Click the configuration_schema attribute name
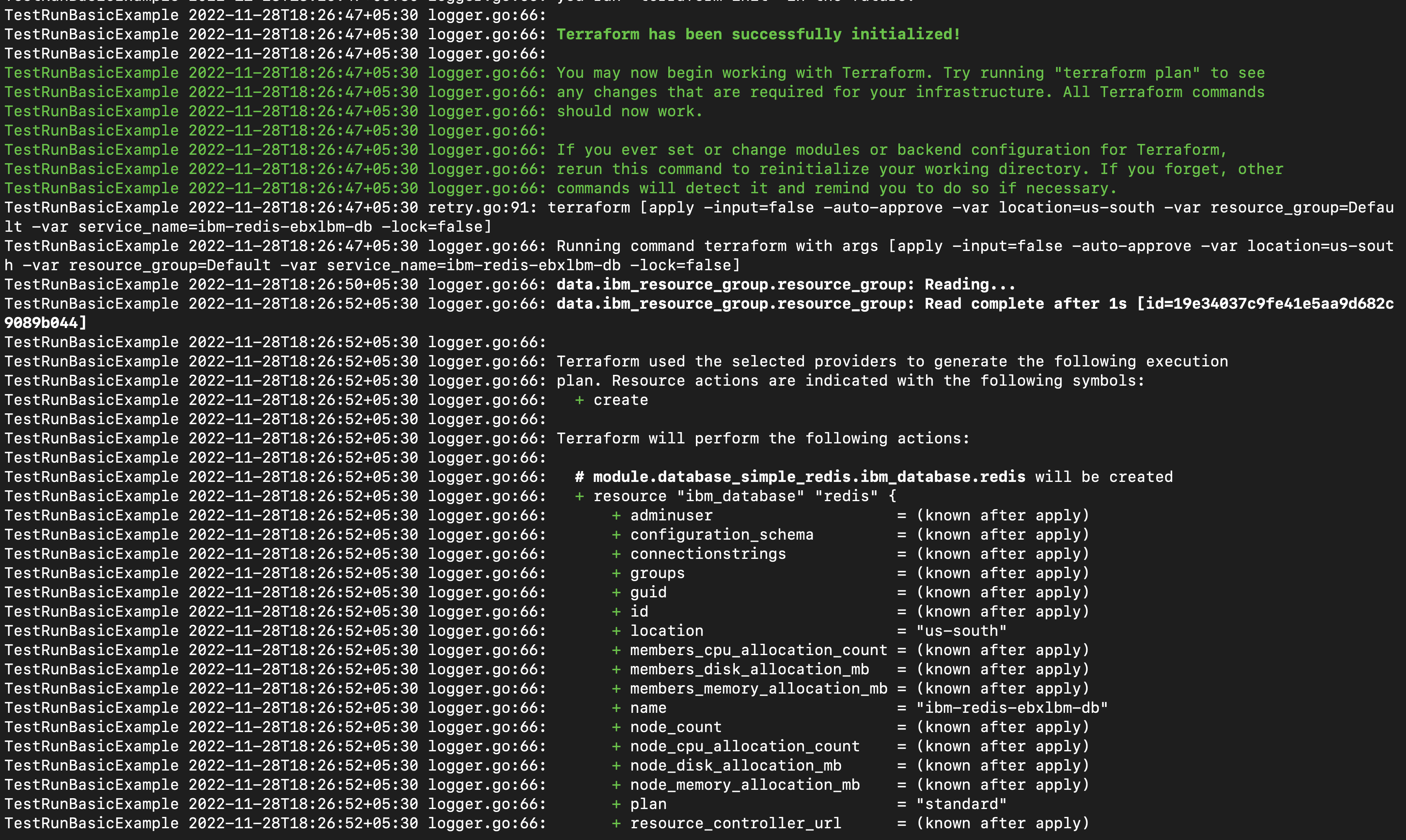The width and height of the screenshot is (1406, 840). point(722,535)
